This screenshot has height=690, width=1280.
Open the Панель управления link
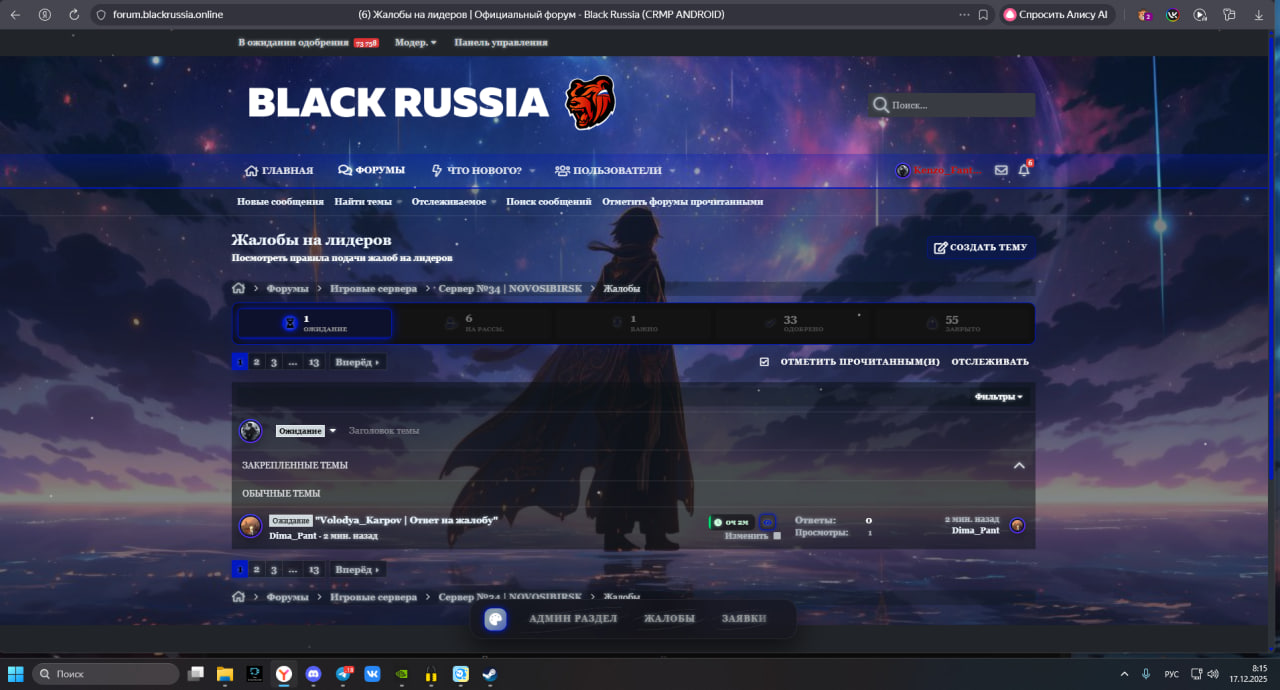tap(501, 43)
